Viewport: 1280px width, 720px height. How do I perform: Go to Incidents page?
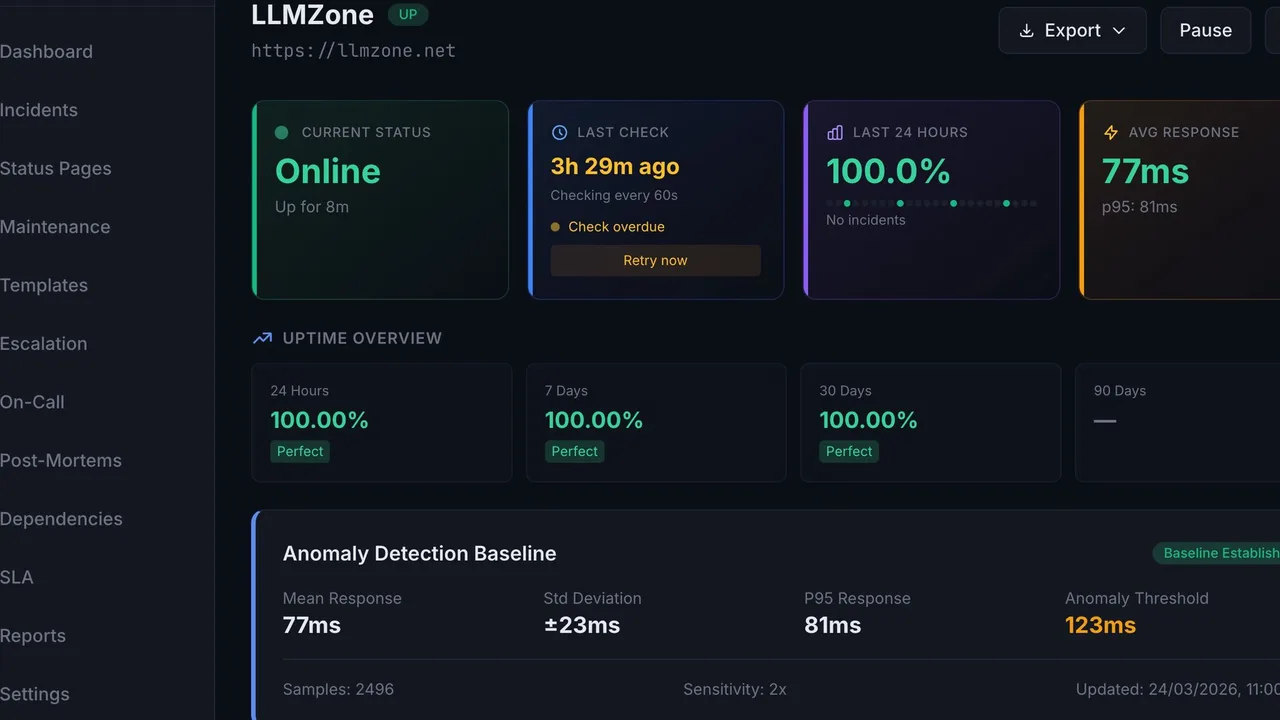click(x=39, y=110)
